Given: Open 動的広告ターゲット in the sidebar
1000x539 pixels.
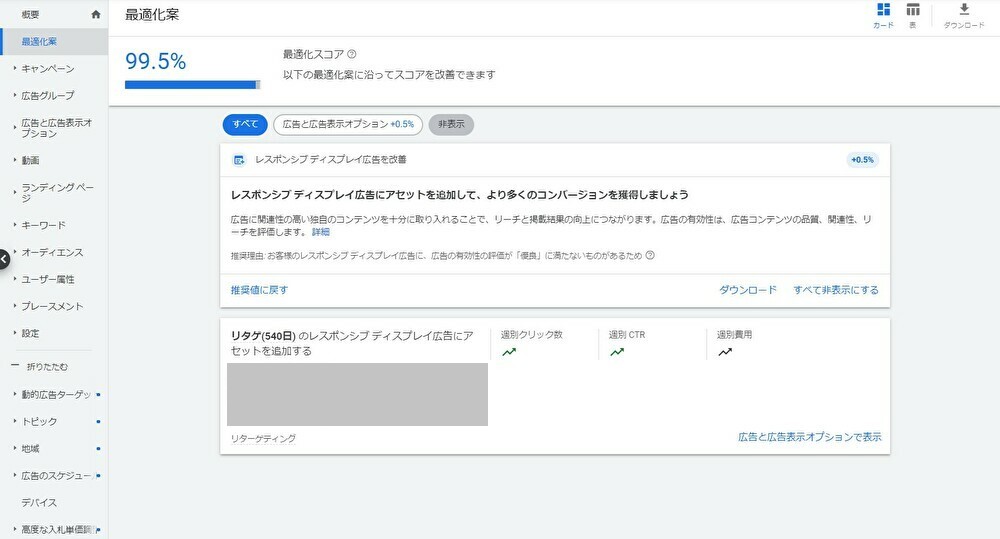Looking at the screenshot, I should pos(54,394).
